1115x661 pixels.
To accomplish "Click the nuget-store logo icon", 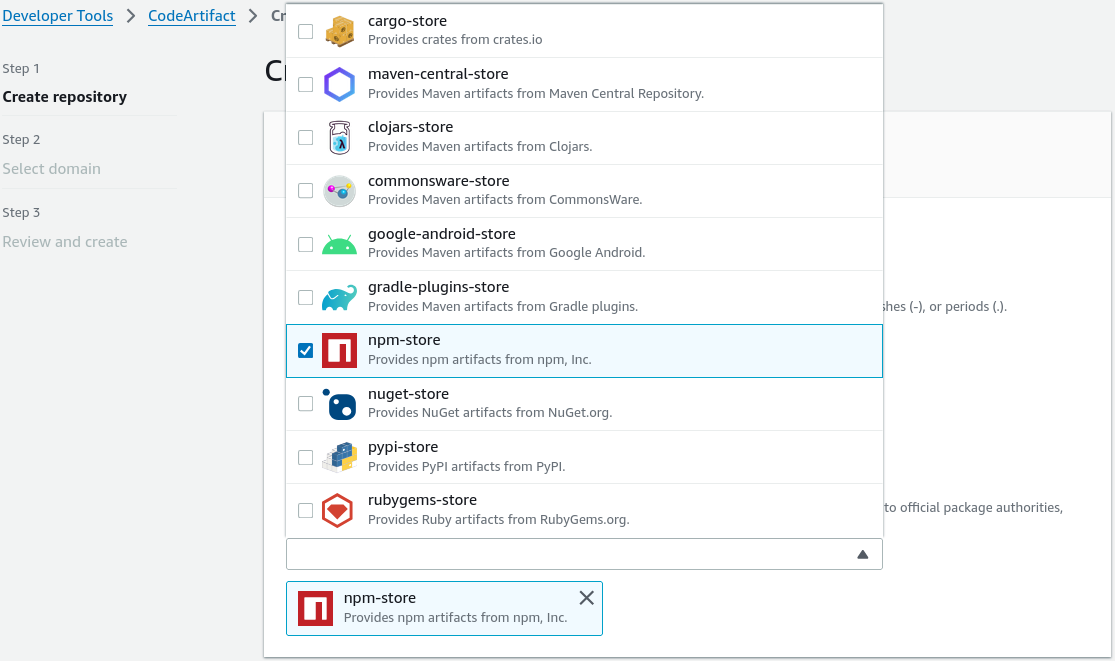I will [x=339, y=404].
